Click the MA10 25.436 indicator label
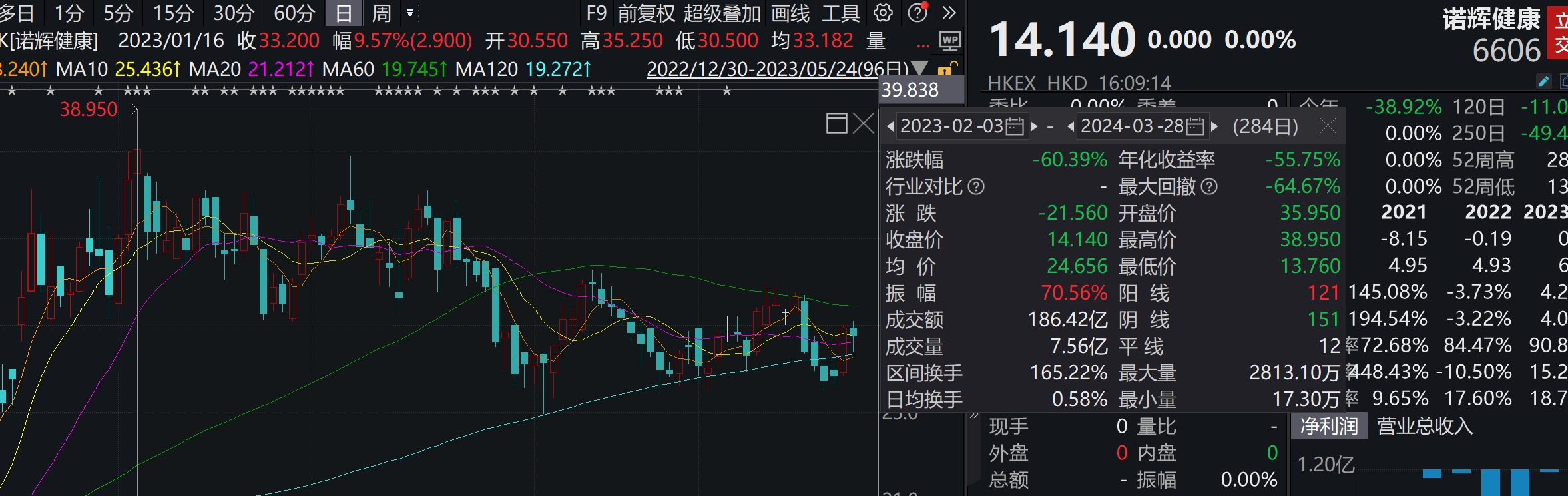 click(x=119, y=69)
